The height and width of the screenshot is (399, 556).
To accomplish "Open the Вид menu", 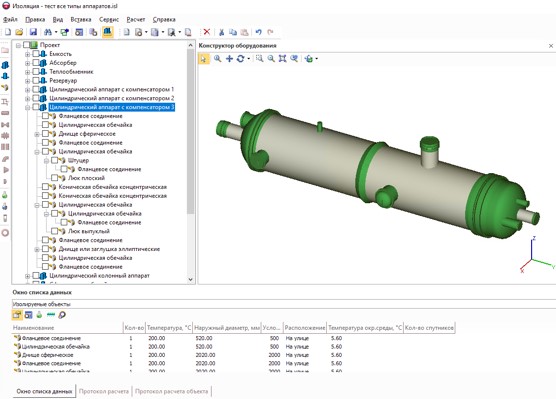I will [58, 20].
